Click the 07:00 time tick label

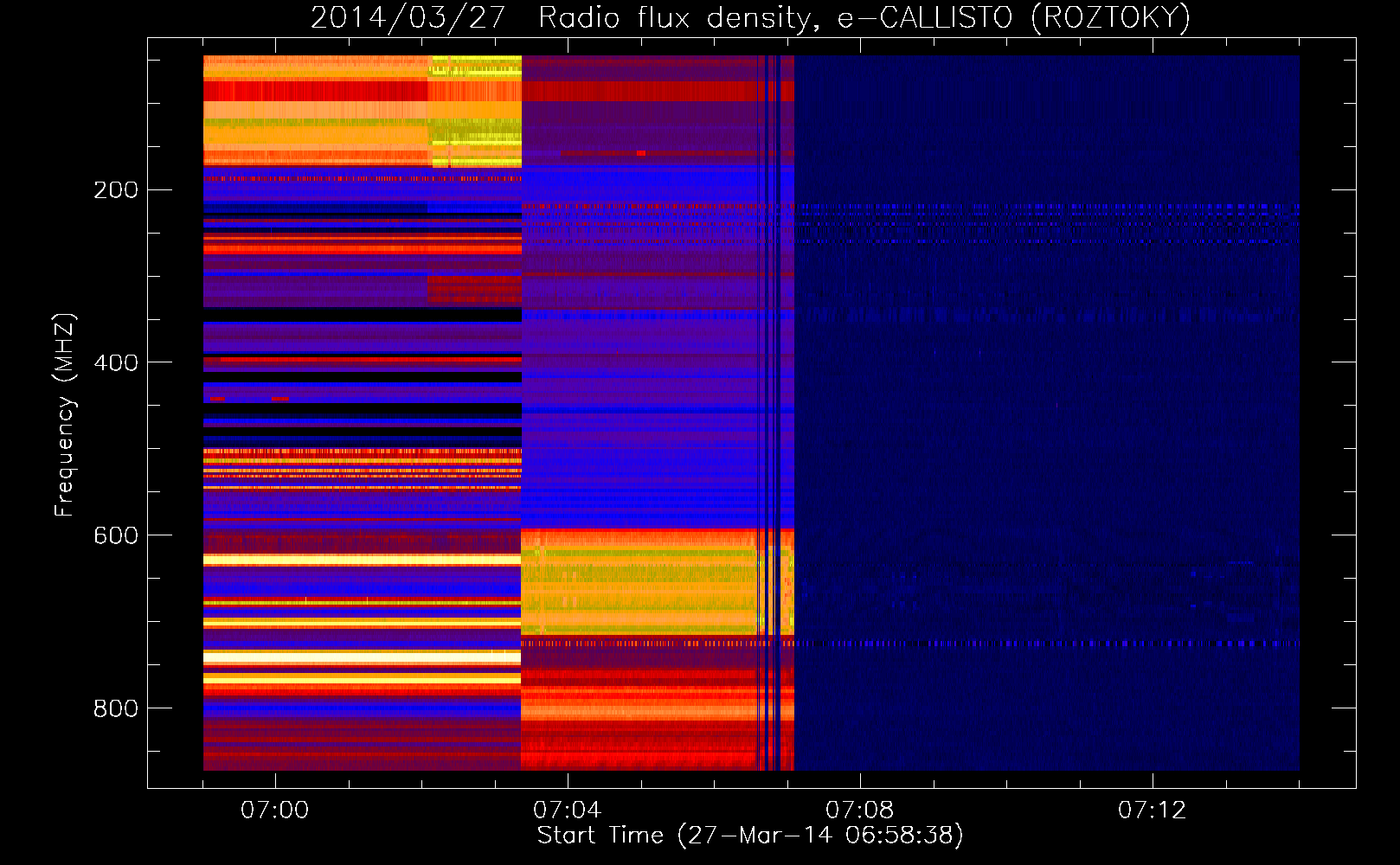point(274,811)
